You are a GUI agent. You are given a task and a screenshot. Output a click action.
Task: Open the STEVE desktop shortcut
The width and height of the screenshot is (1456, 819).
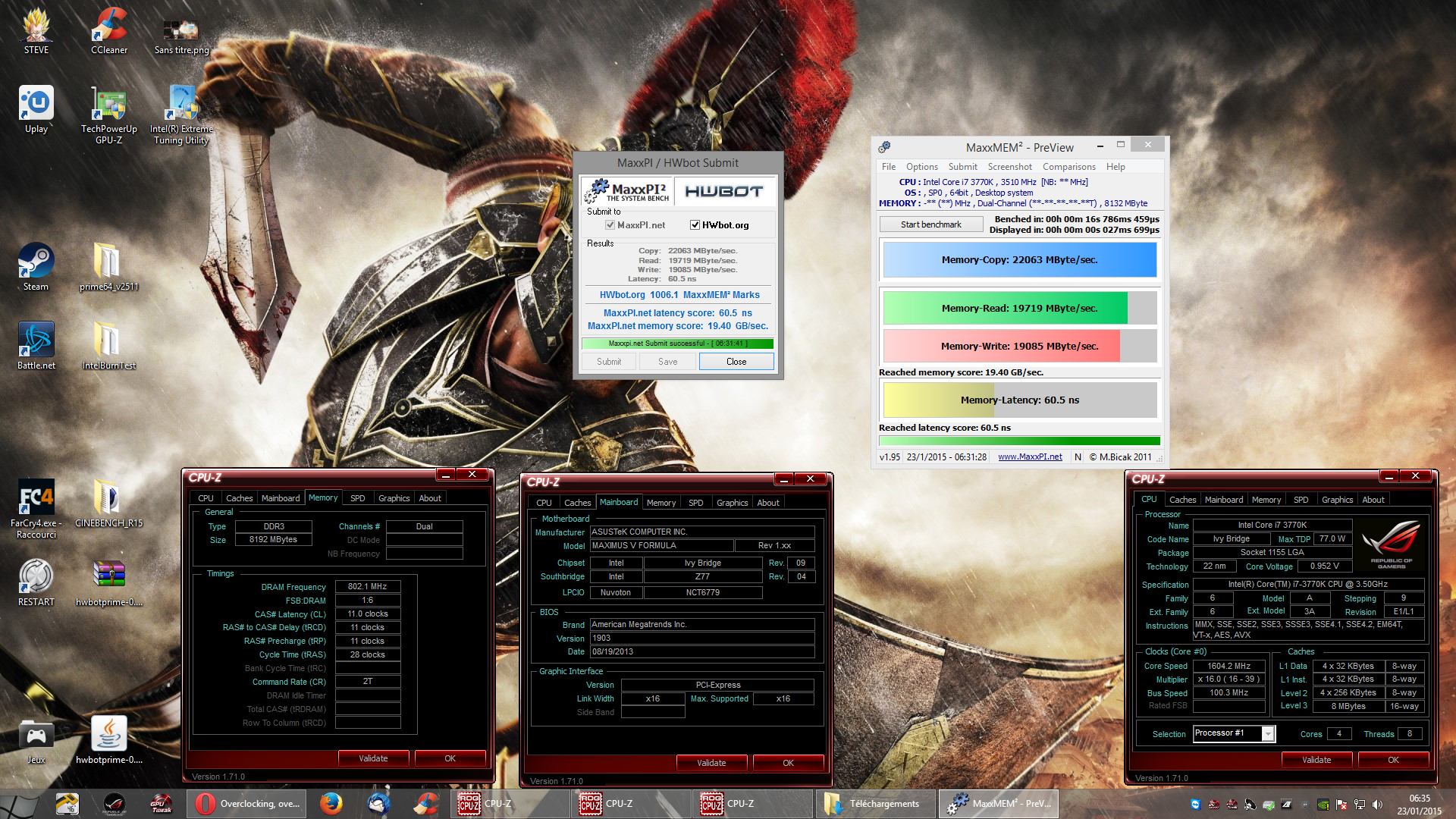[36, 30]
